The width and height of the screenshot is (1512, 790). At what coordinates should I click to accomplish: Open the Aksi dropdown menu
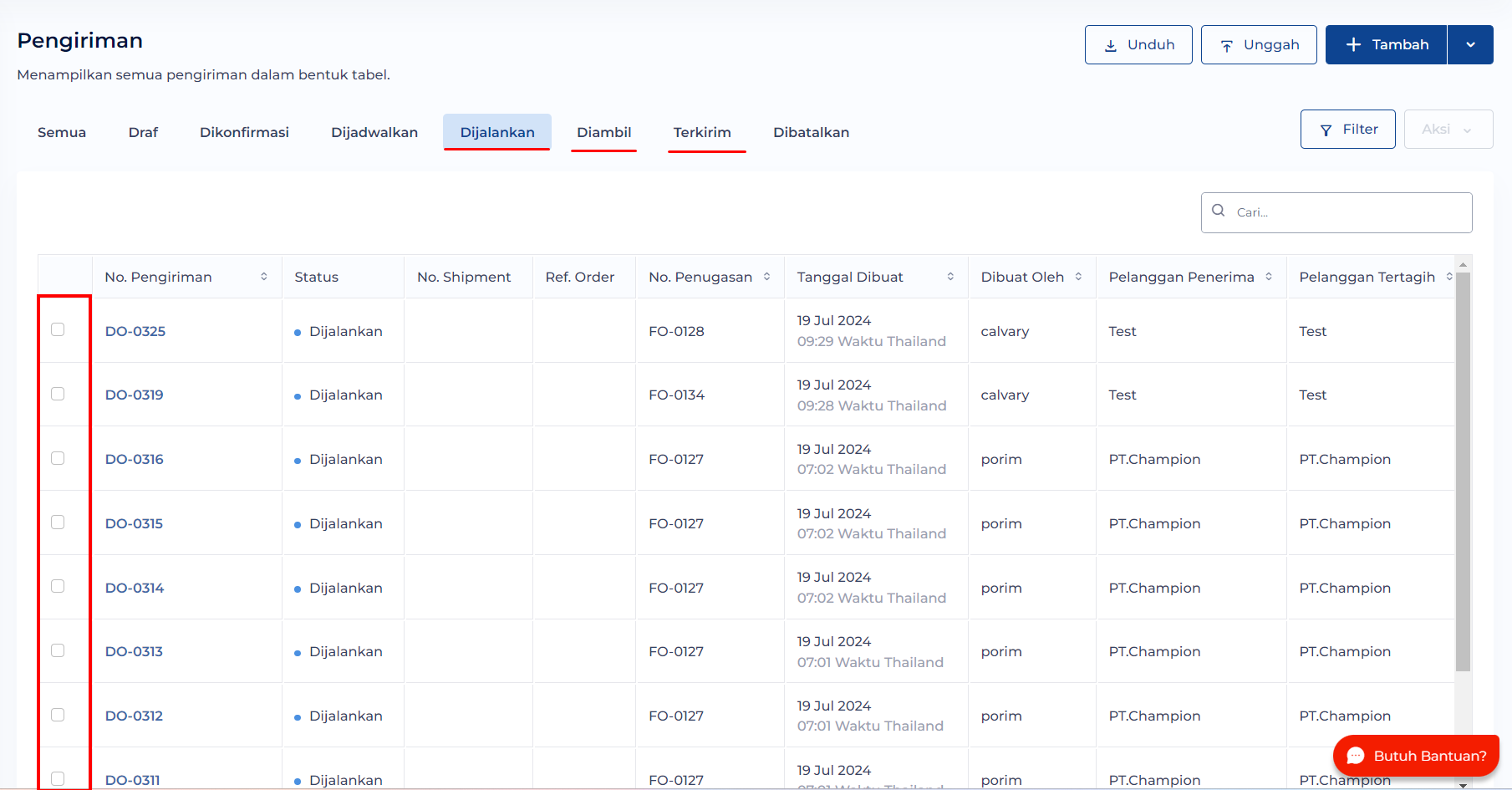[1448, 130]
